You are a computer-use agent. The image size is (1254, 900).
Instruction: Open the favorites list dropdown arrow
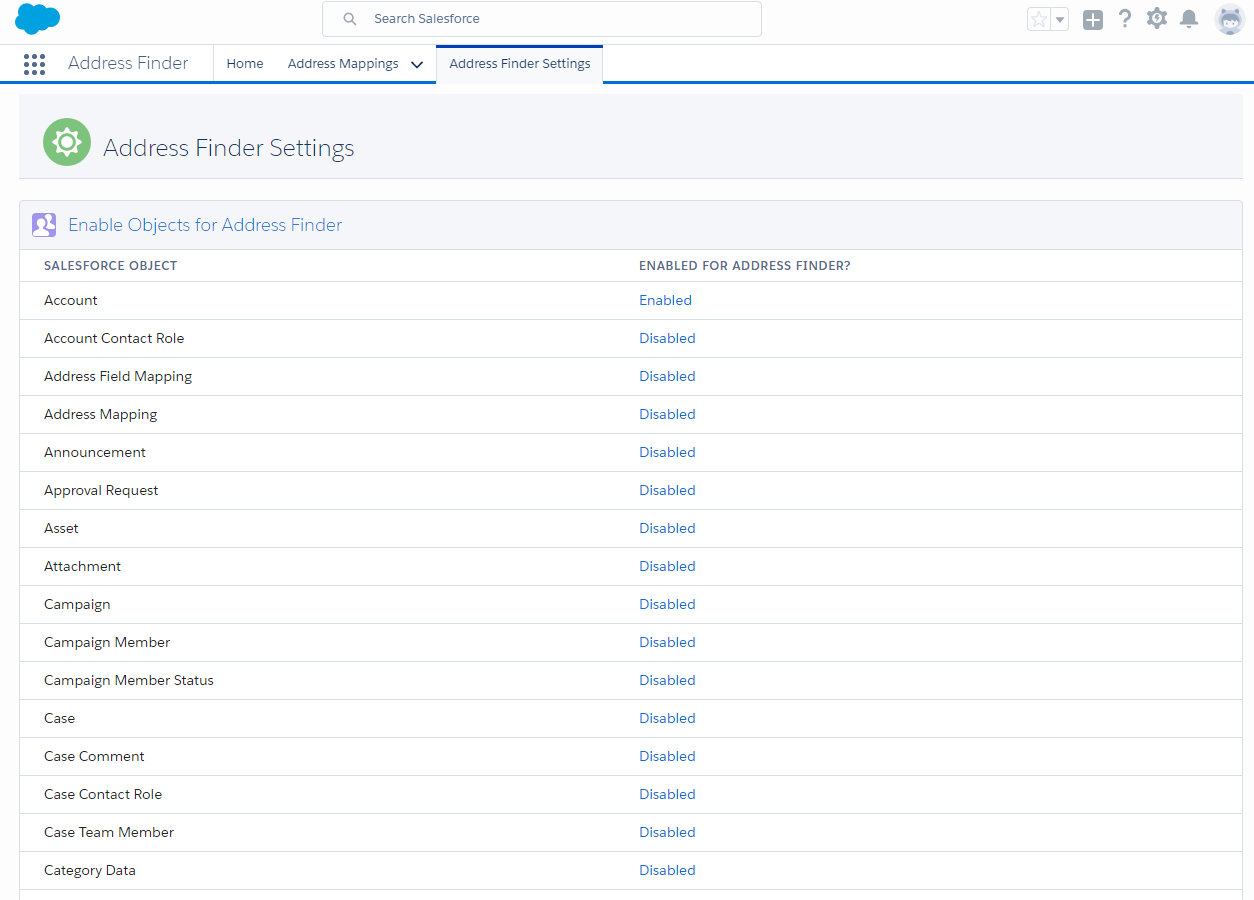point(1059,18)
